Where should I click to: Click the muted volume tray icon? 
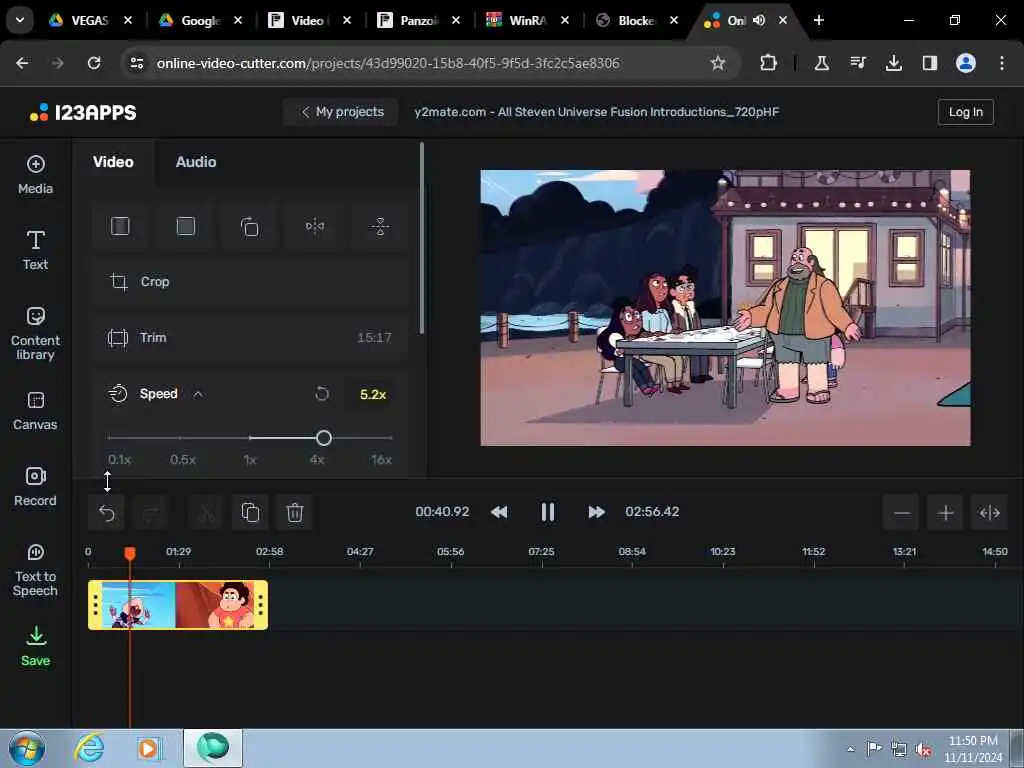[x=923, y=750]
